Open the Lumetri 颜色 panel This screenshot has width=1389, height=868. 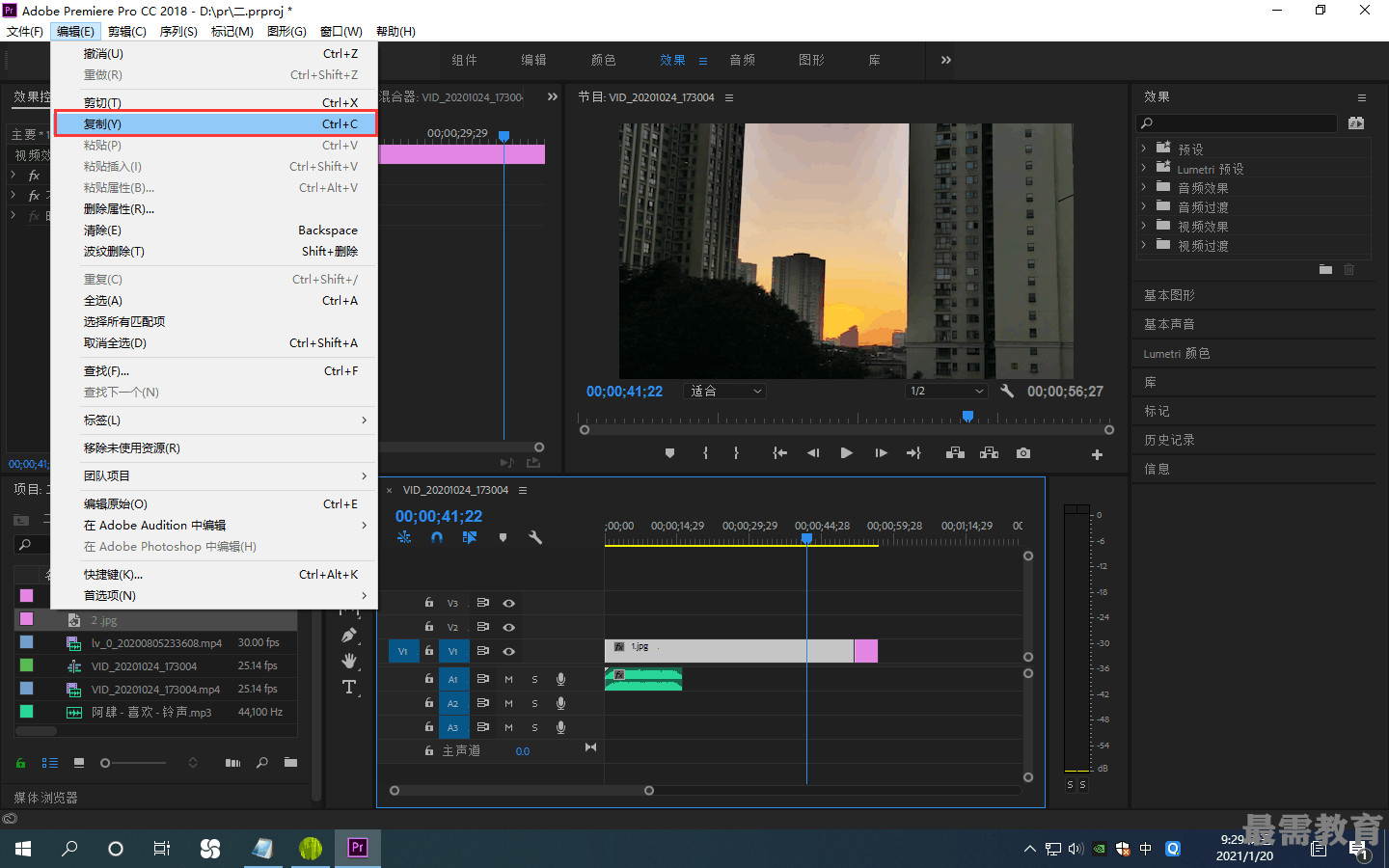click(x=1177, y=353)
